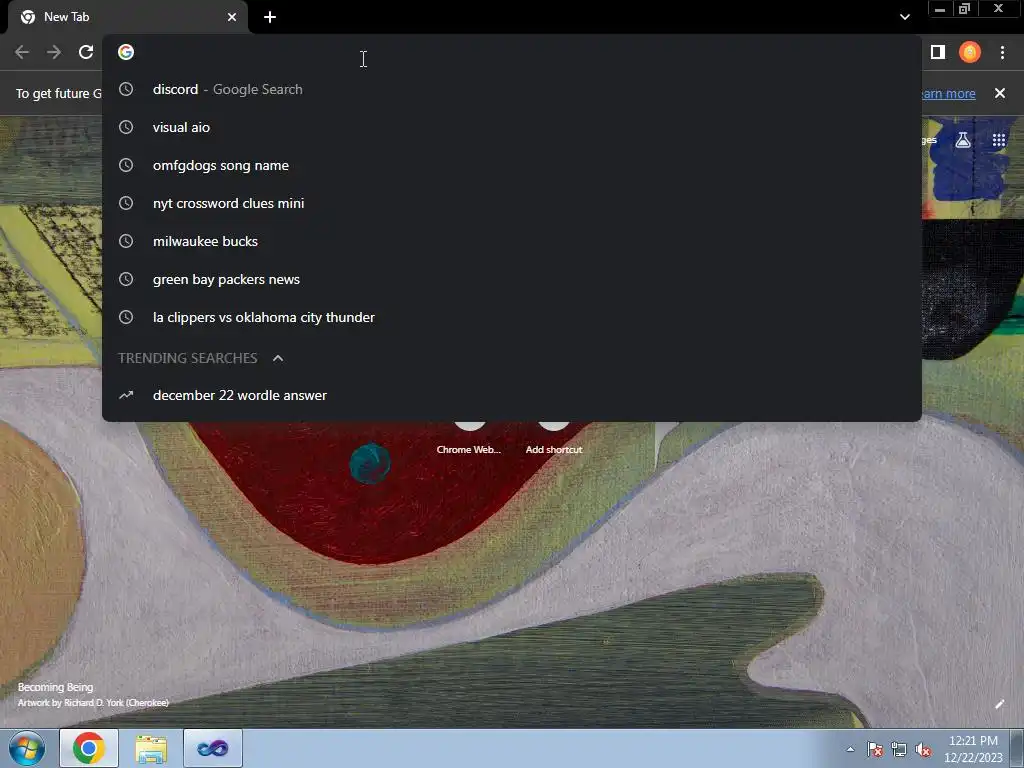This screenshot has width=1024, height=768.
Task: Click the trending arrow icon beside wordle answer
Action: (x=126, y=395)
